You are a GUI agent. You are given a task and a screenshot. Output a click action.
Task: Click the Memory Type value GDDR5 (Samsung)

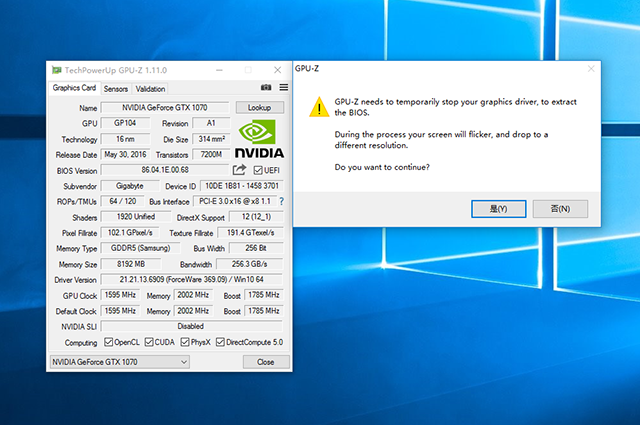140,248
